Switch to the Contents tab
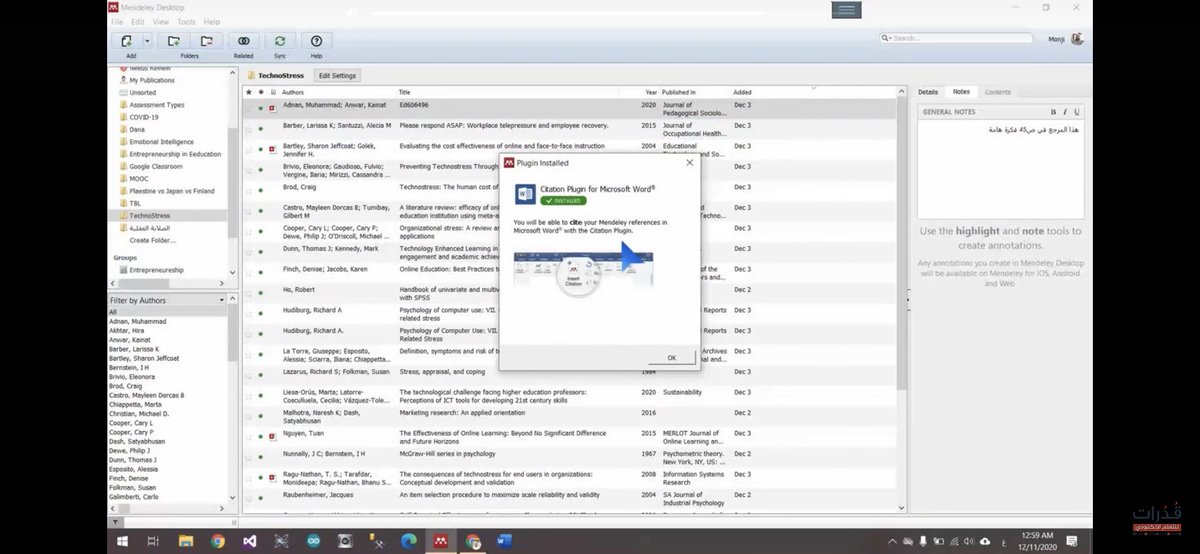 pyautogui.click(x=998, y=92)
